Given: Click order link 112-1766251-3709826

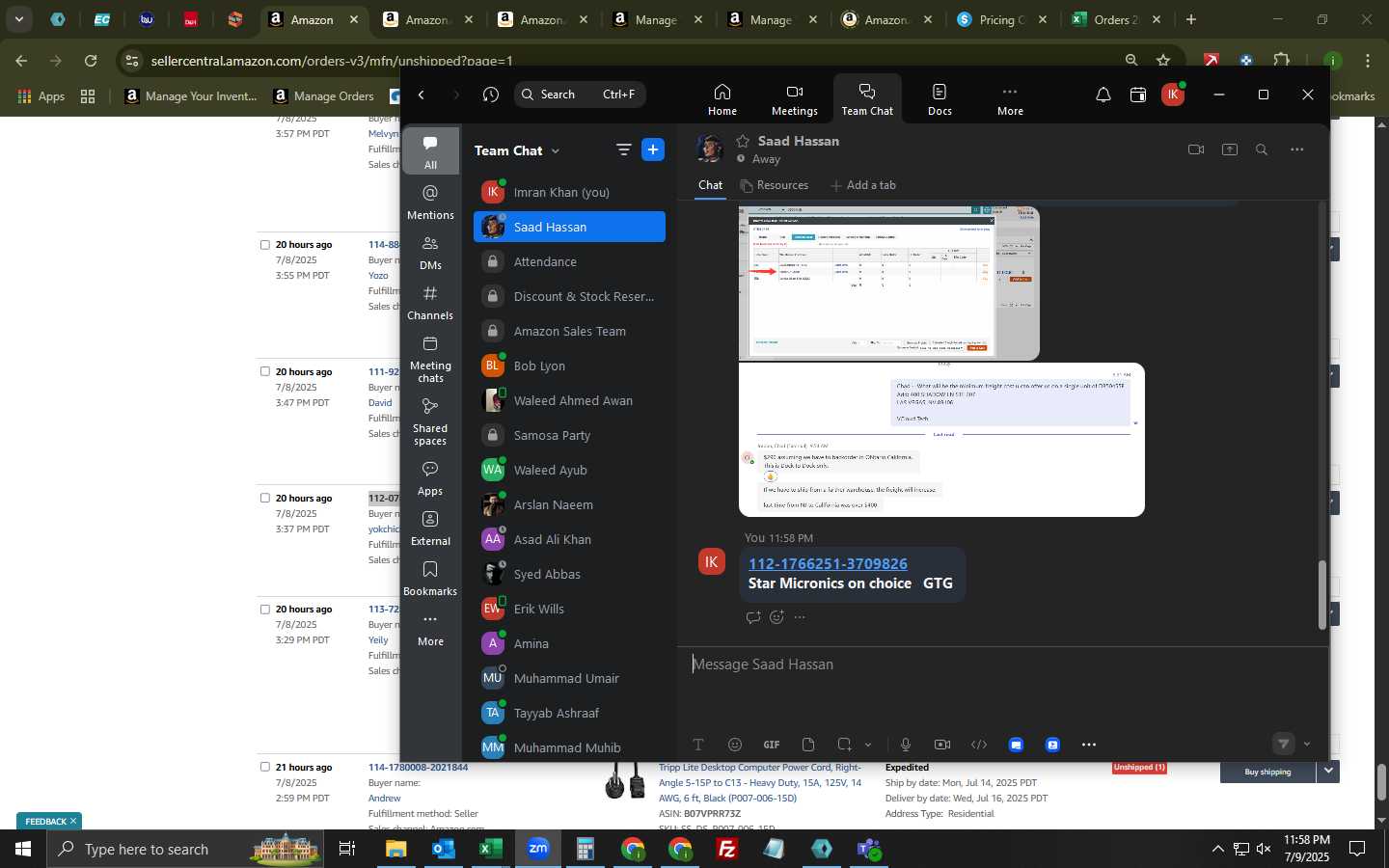Looking at the screenshot, I should 828,563.
